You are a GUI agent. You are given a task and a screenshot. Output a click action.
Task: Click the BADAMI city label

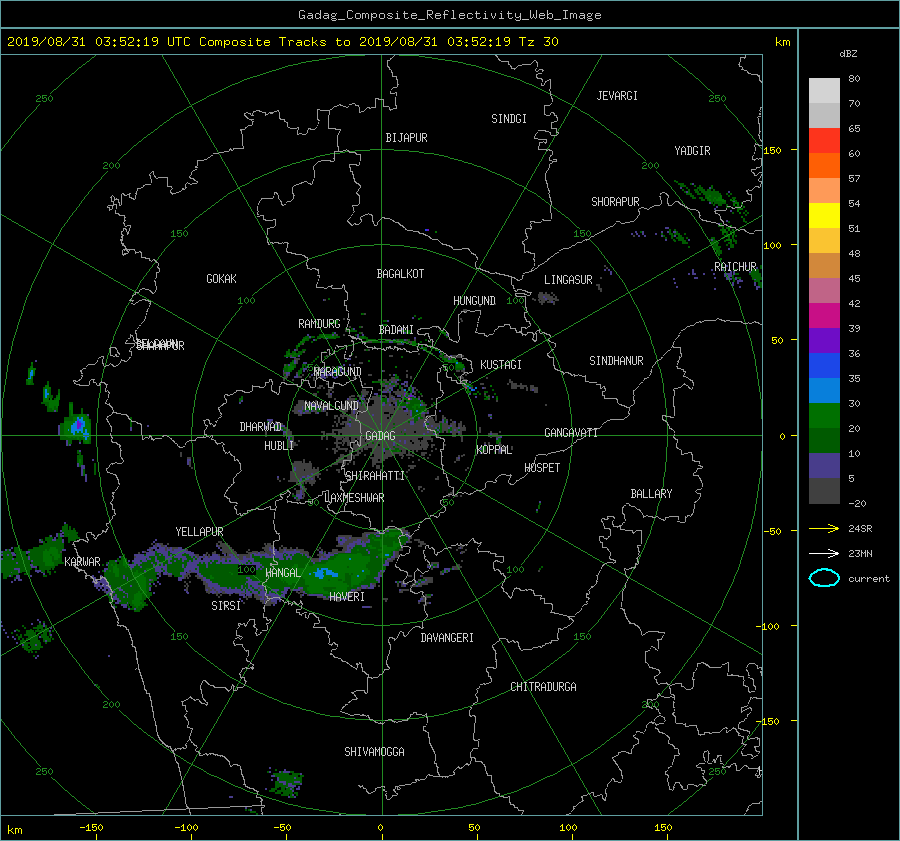pyautogui.click(x=396, y=330)
